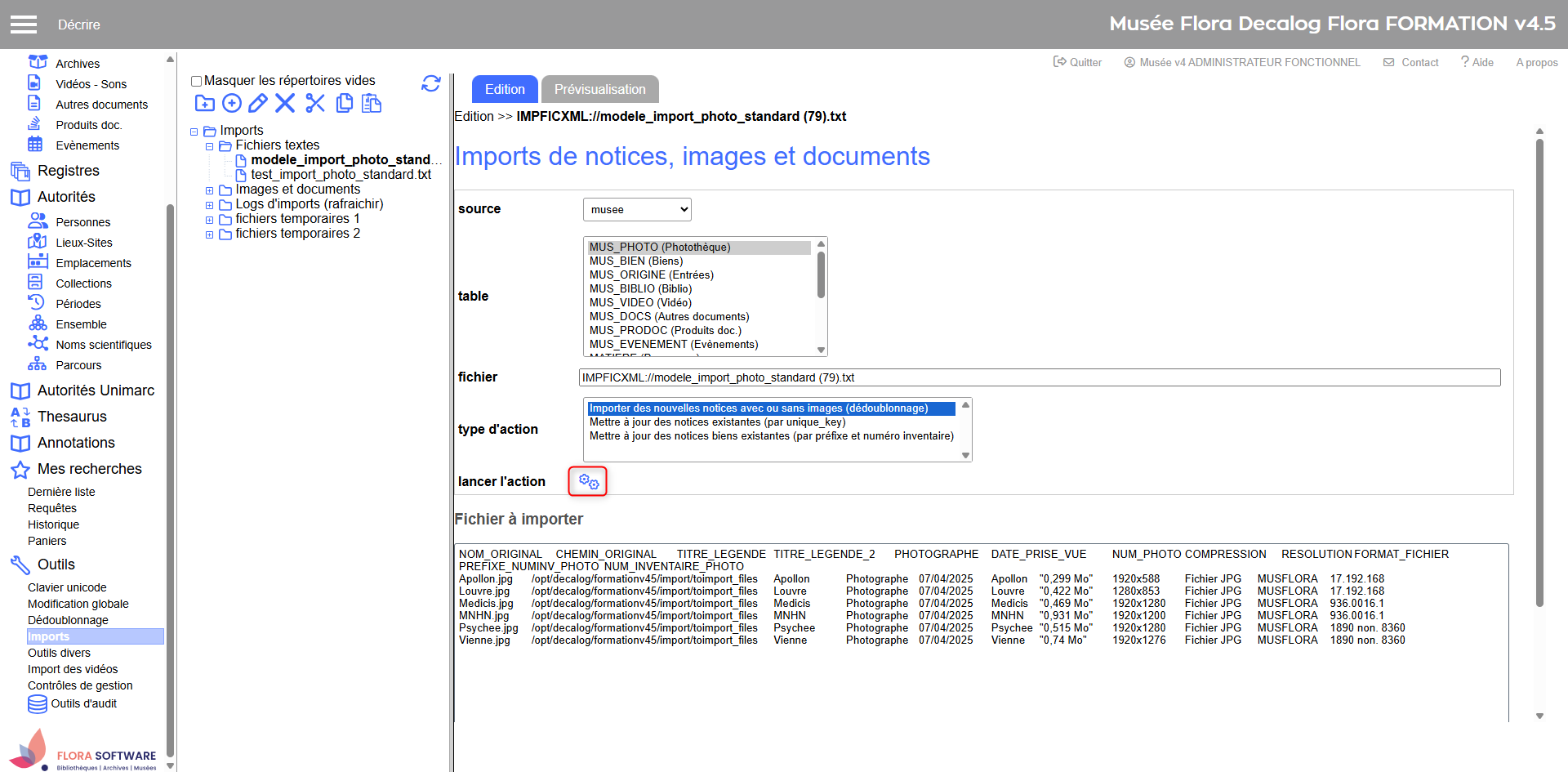The height and width of the screenshot is (772, 1568).
Task: Select modele_import_photo_stand… file
Action: pyautogui.click(x=345, y=160)
